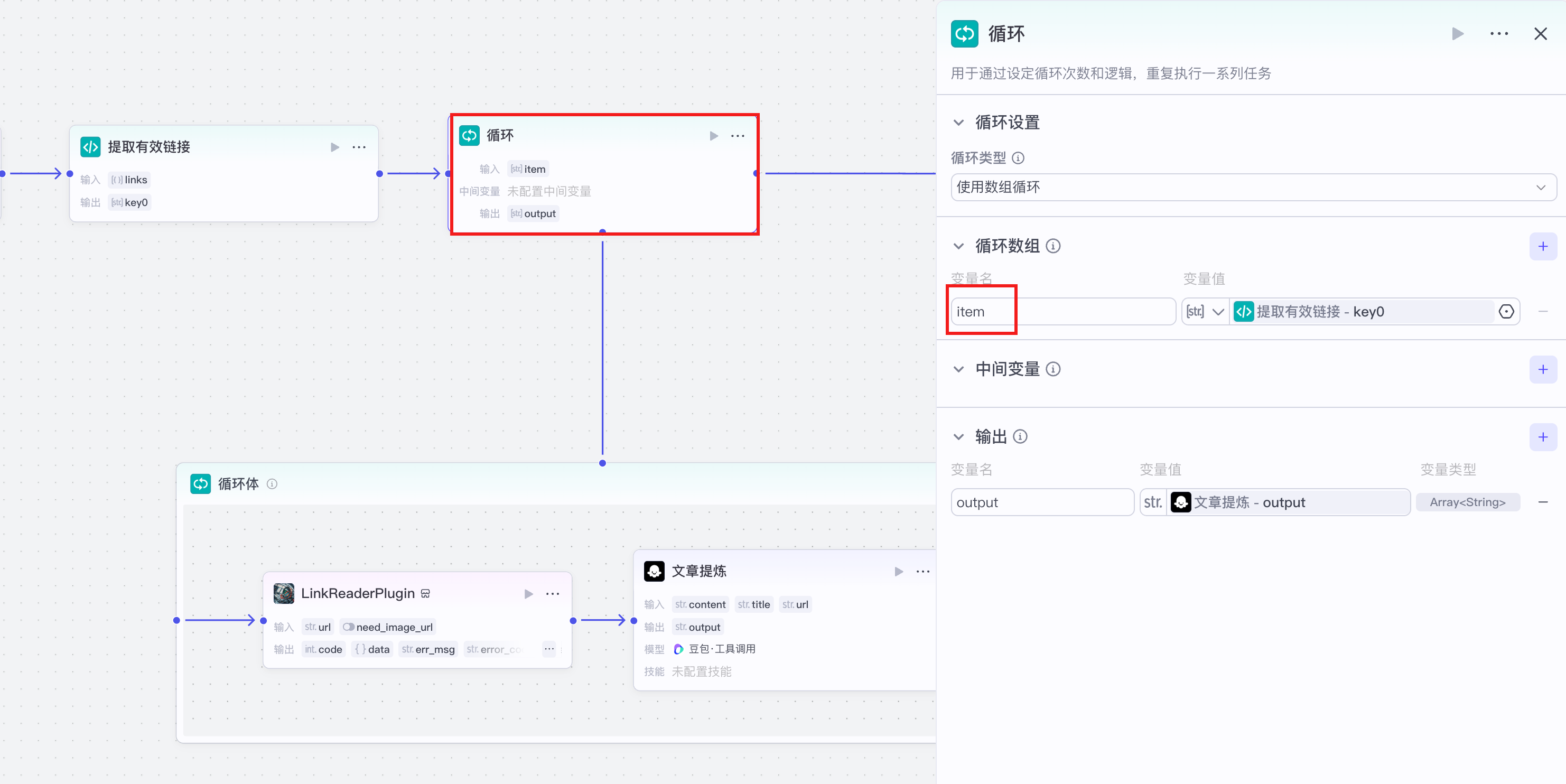
Task: Open panel header three-dot menu for 循环
Action: tap(1498, 33)
